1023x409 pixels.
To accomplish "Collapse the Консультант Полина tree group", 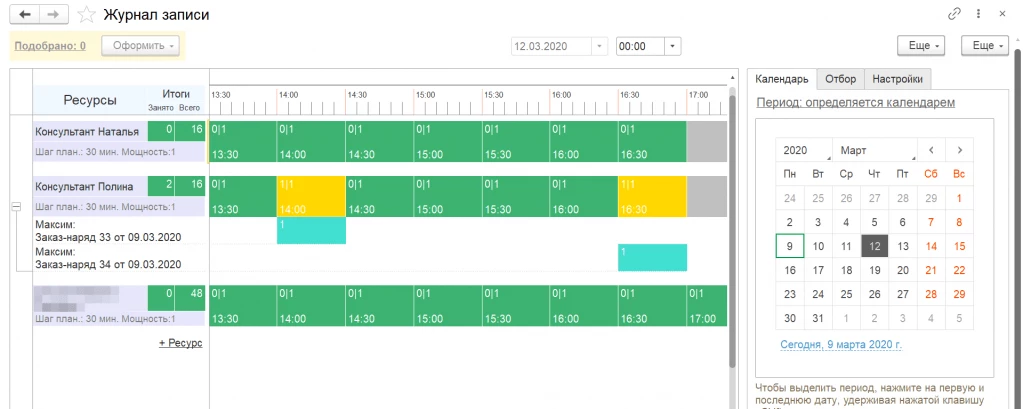I will [x=16, y=206].
